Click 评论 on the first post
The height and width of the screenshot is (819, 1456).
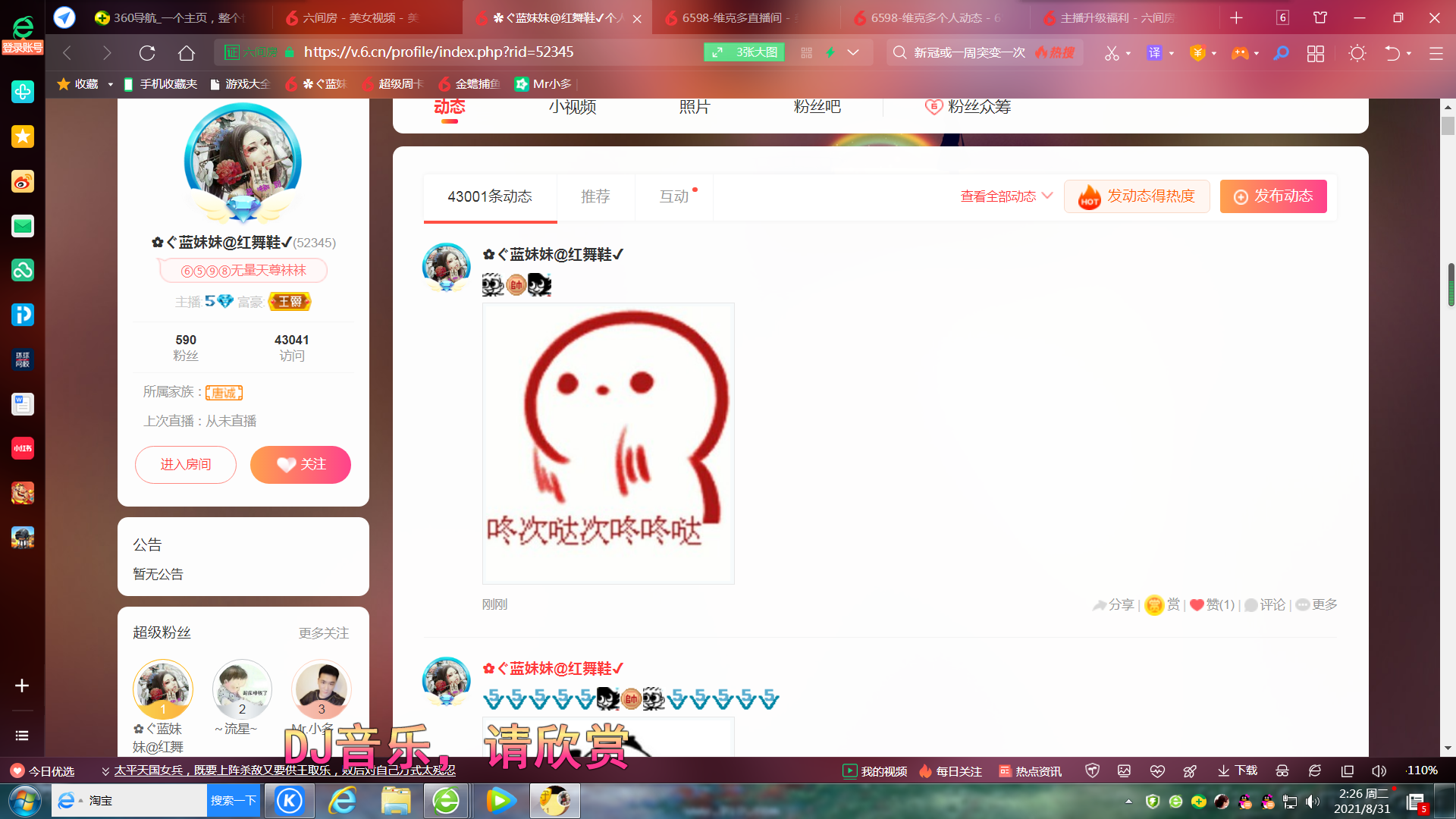point(1265,604)
